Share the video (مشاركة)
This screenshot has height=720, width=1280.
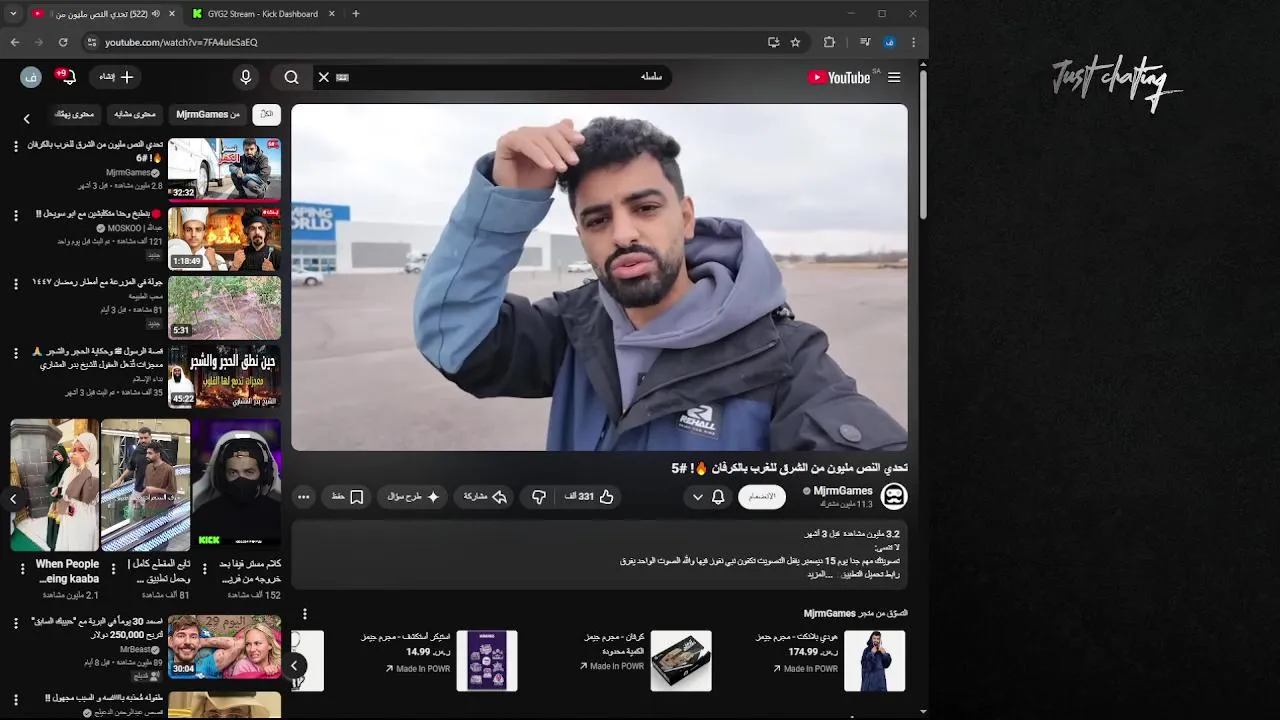coord(485,496)
